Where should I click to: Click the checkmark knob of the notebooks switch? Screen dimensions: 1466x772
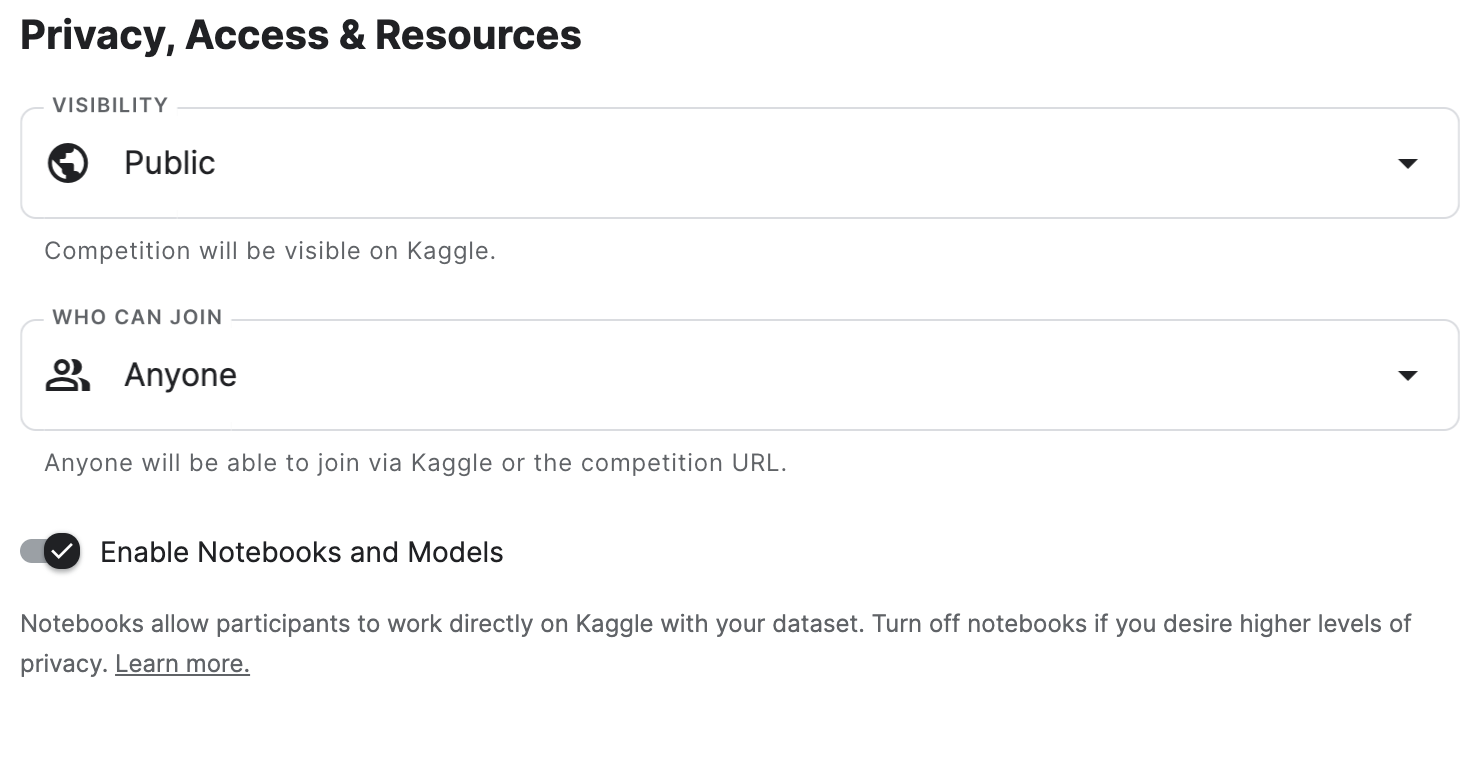coord(62,551)
